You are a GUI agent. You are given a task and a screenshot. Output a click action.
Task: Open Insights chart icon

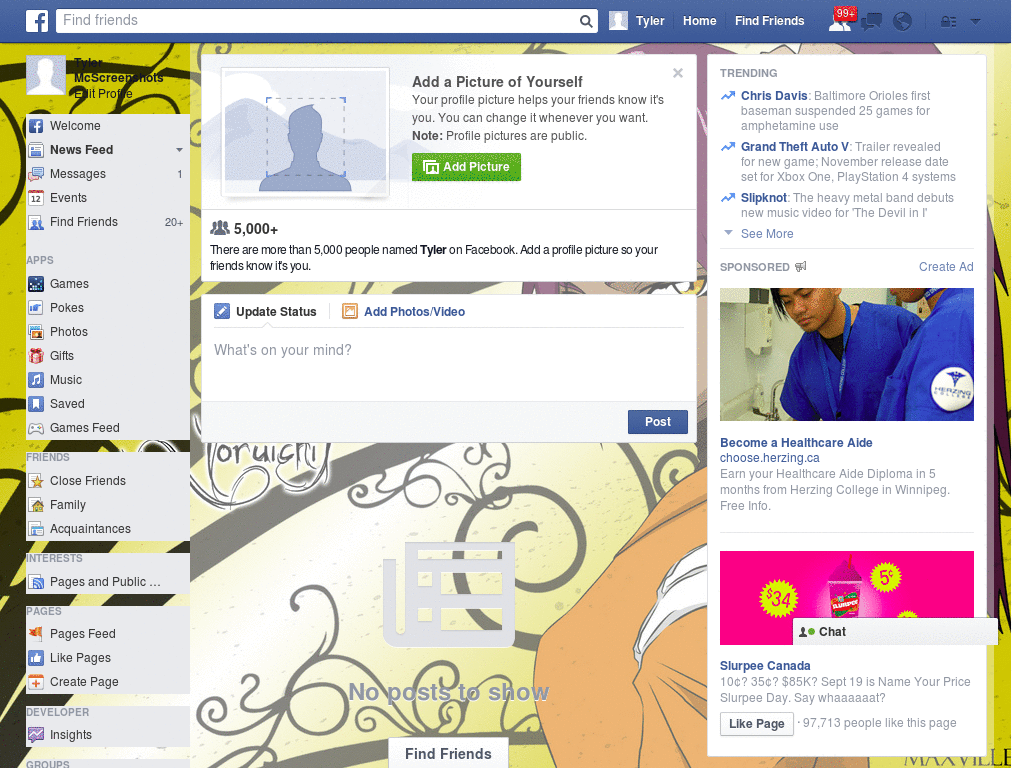click(x=36, y=735)
